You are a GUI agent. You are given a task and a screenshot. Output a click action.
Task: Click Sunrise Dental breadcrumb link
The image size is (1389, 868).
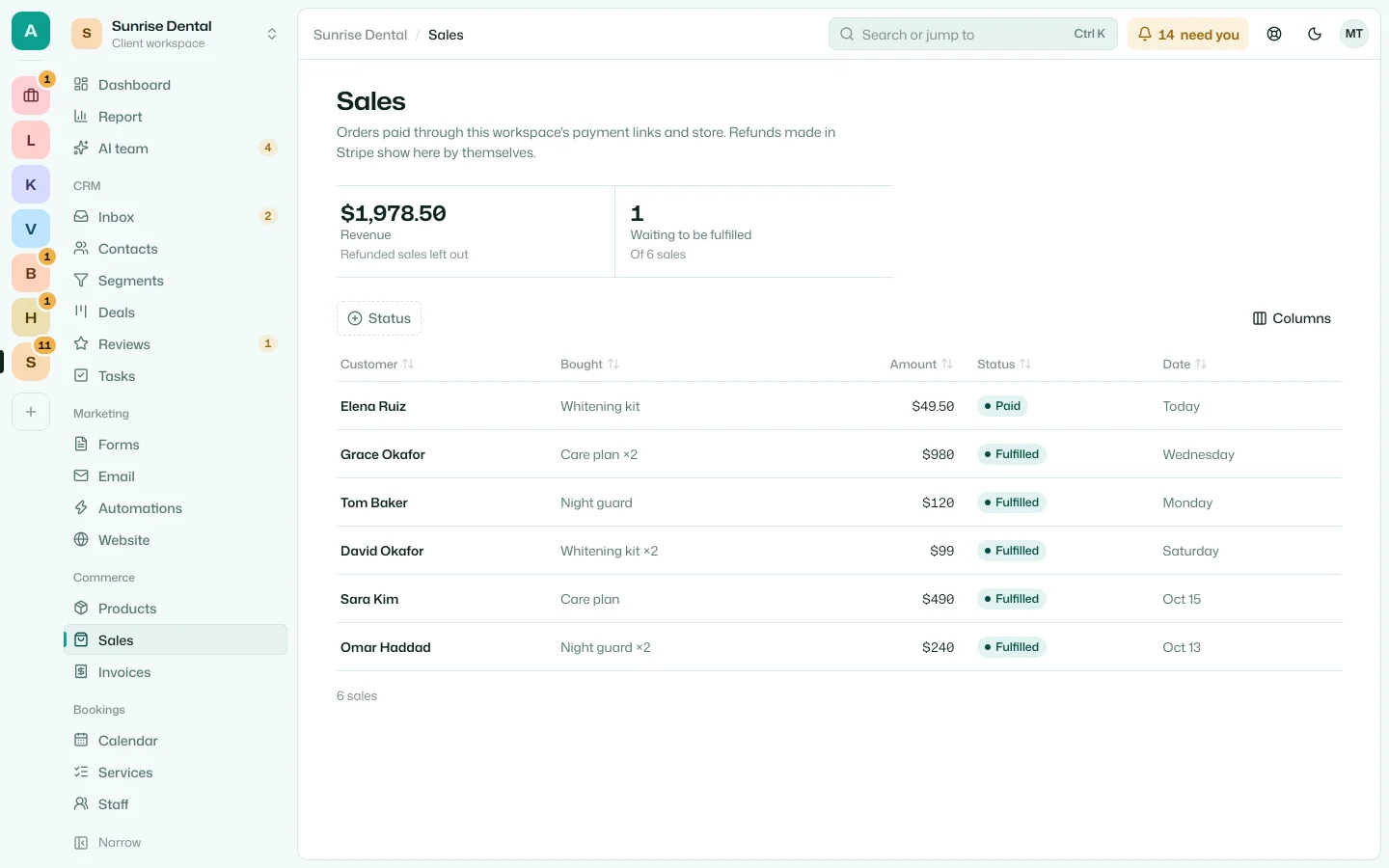point(360,35)
